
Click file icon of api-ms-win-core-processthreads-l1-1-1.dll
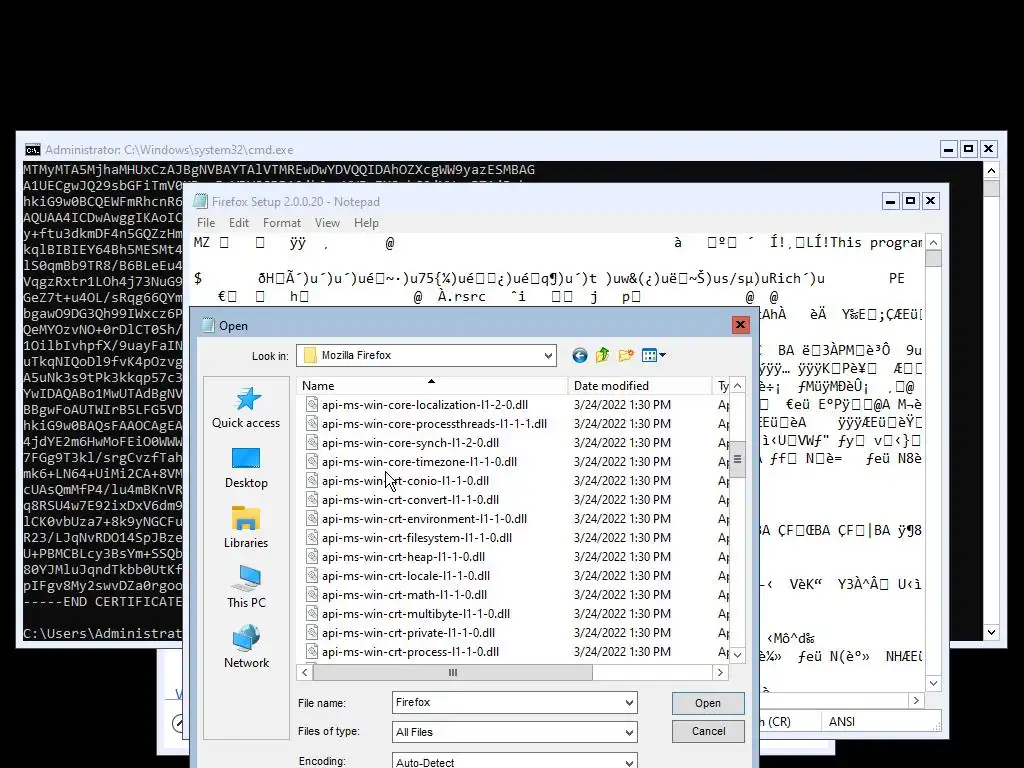coord(312,424)
